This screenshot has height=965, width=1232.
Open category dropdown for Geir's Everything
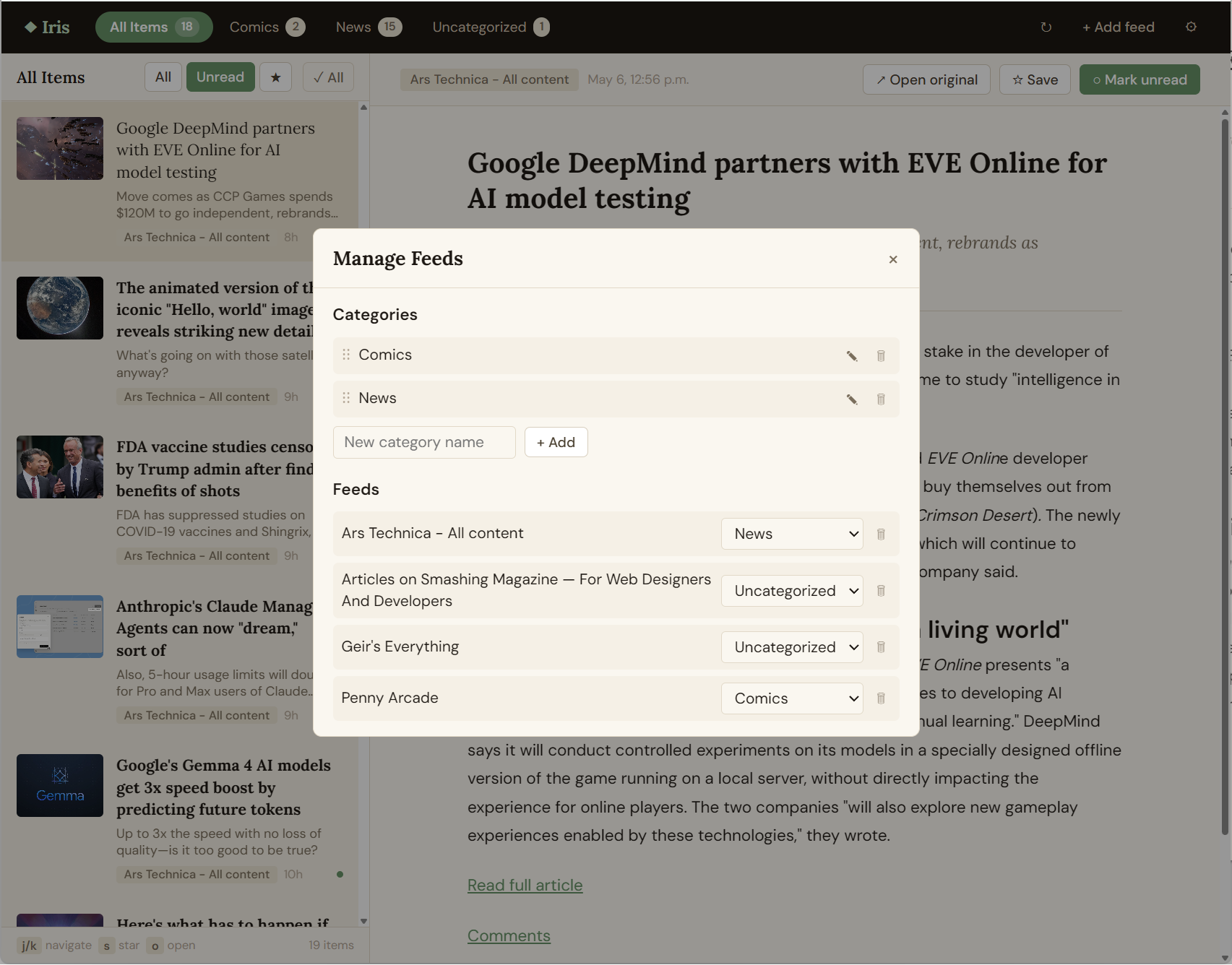pos(792,646)
